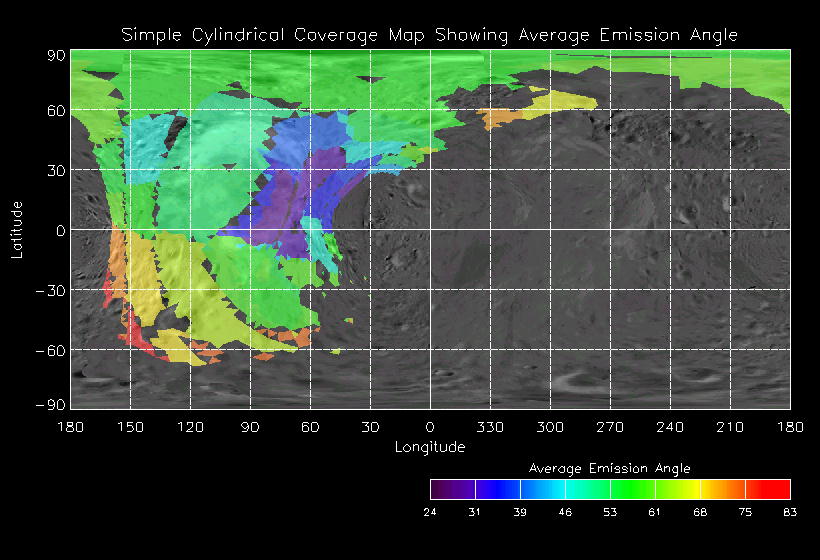The image size is (820, 560).
Task: Click the "83" label under the colorbar
Action: (x=790, y=512)
